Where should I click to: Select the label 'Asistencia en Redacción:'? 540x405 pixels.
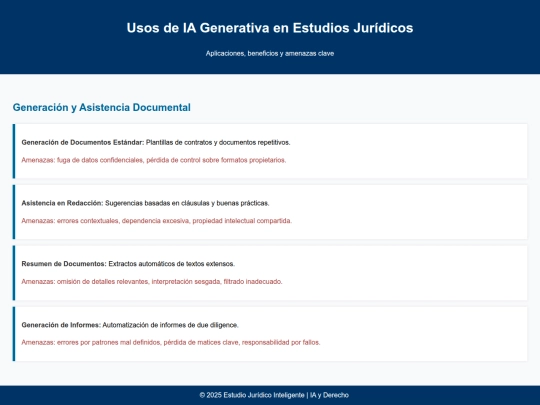[x=62, y=203]
